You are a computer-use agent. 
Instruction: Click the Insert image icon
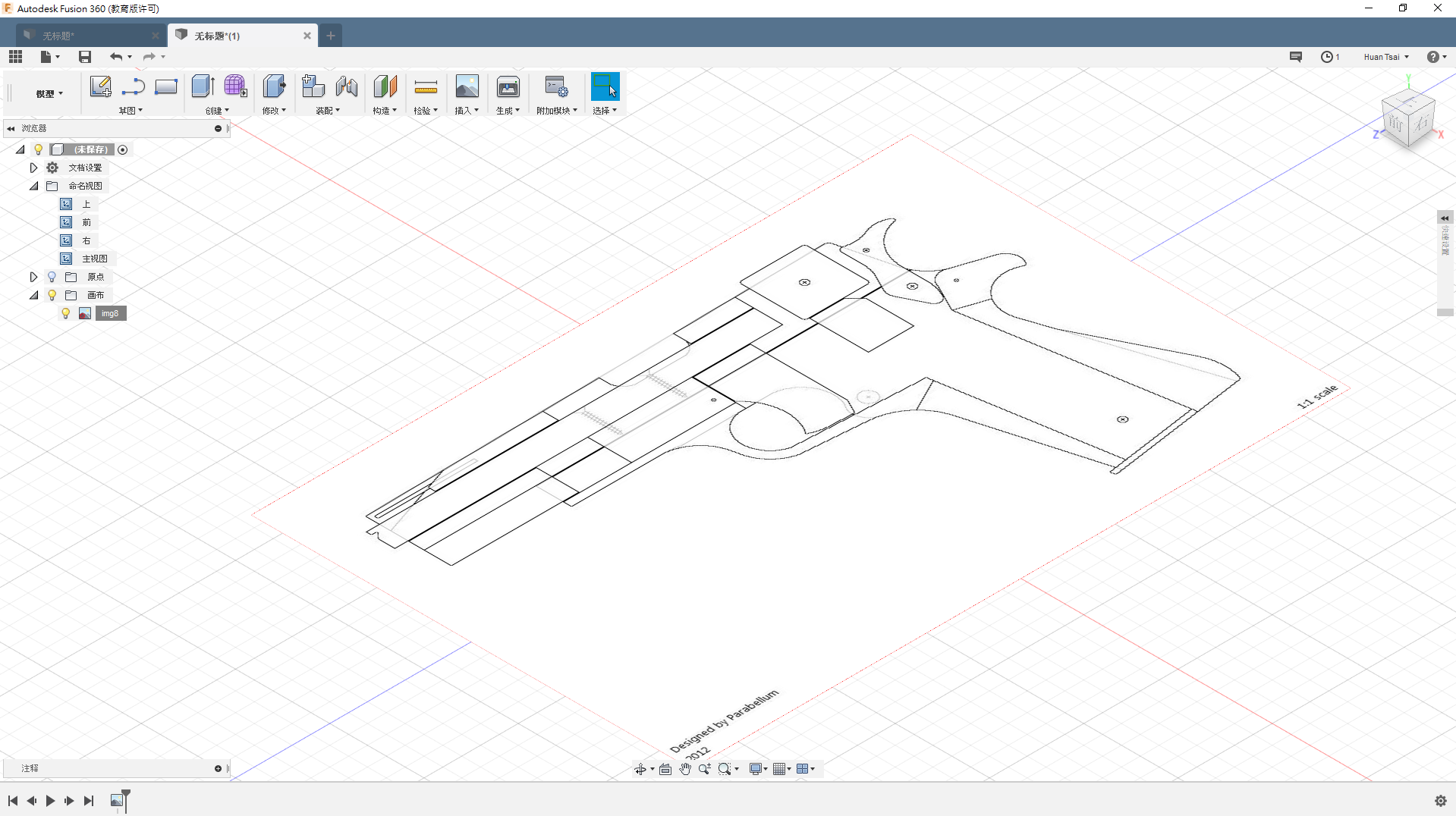pyautogui.click(x=467, y=87)
